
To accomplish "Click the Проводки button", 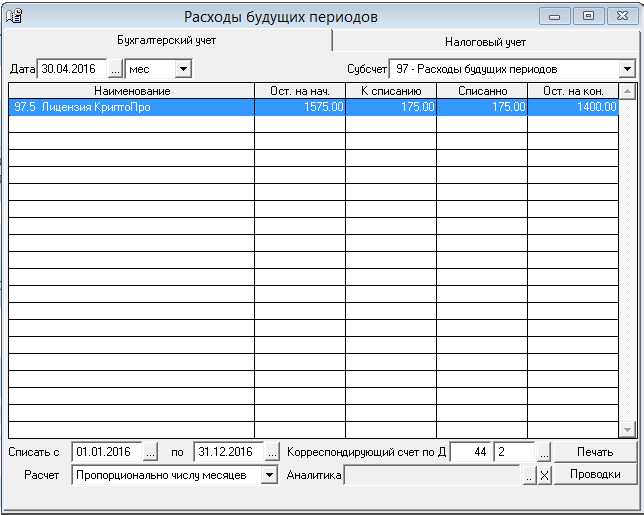I will [x=595, y=474].
